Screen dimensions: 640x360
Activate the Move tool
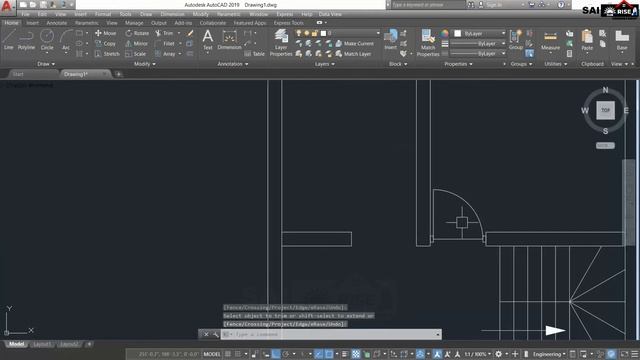coord(106,33)
